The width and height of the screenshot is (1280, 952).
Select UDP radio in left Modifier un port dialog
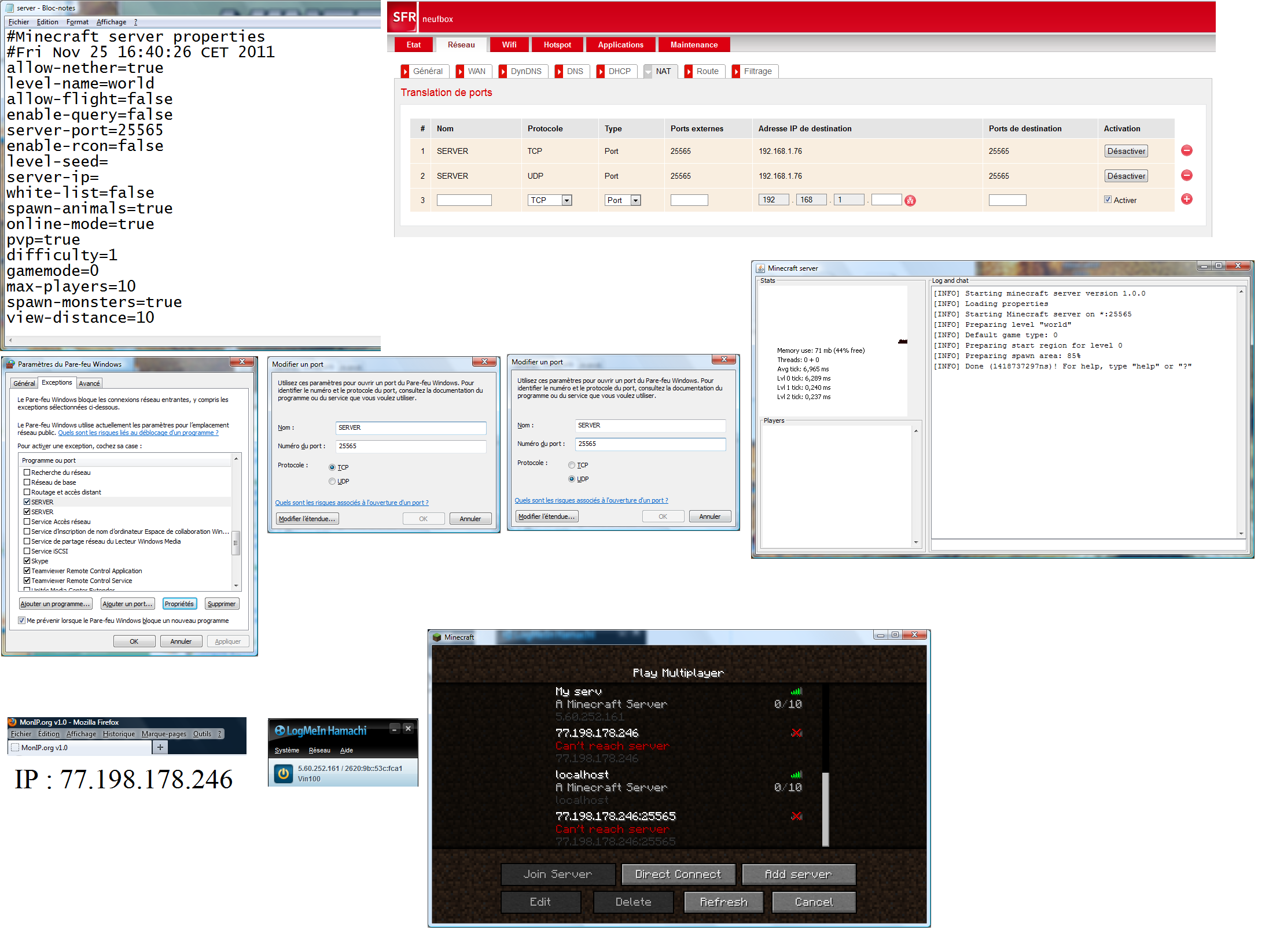[x=332, y=481]
